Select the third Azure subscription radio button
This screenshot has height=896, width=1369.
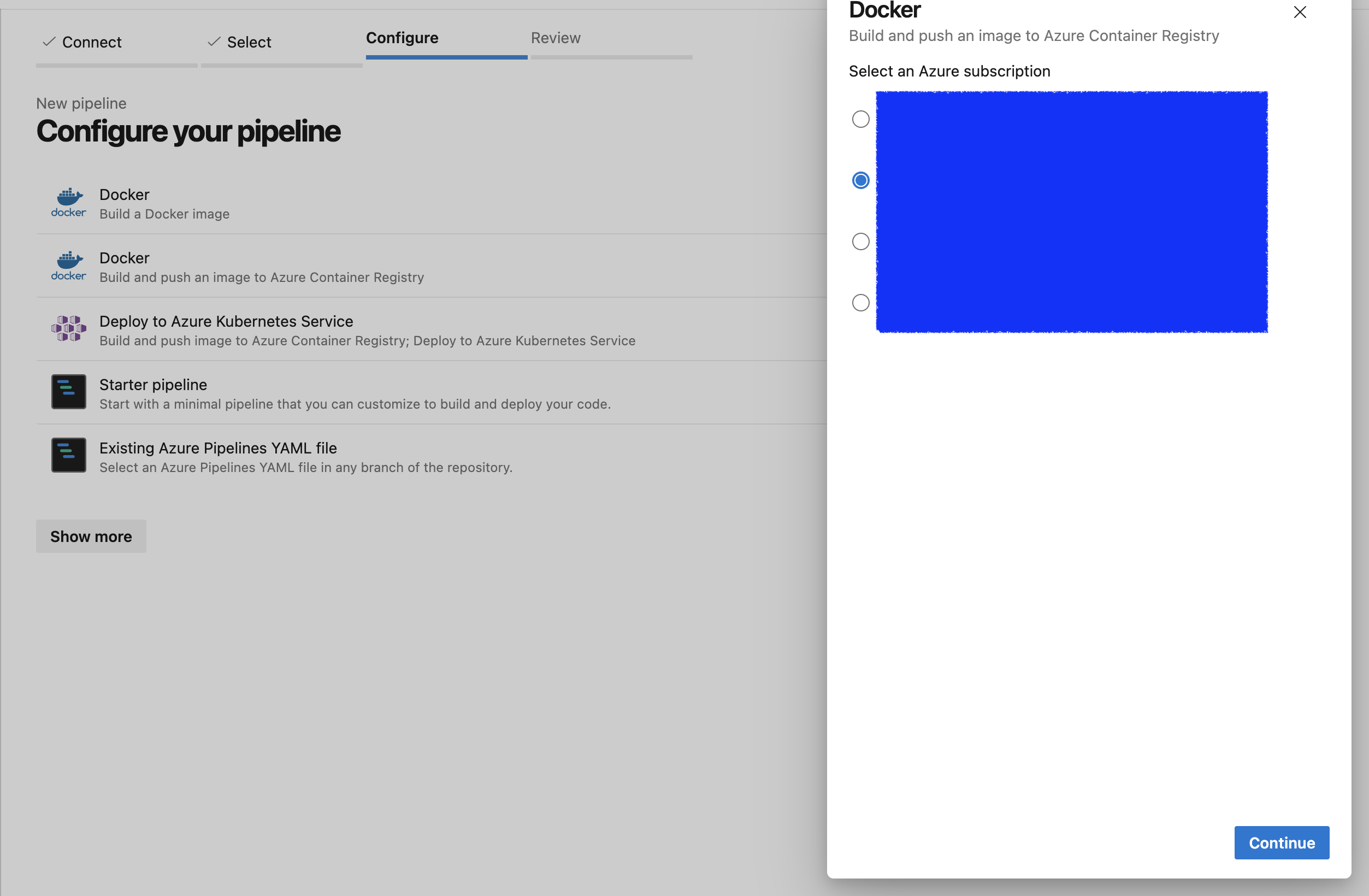tap(860, 241)
